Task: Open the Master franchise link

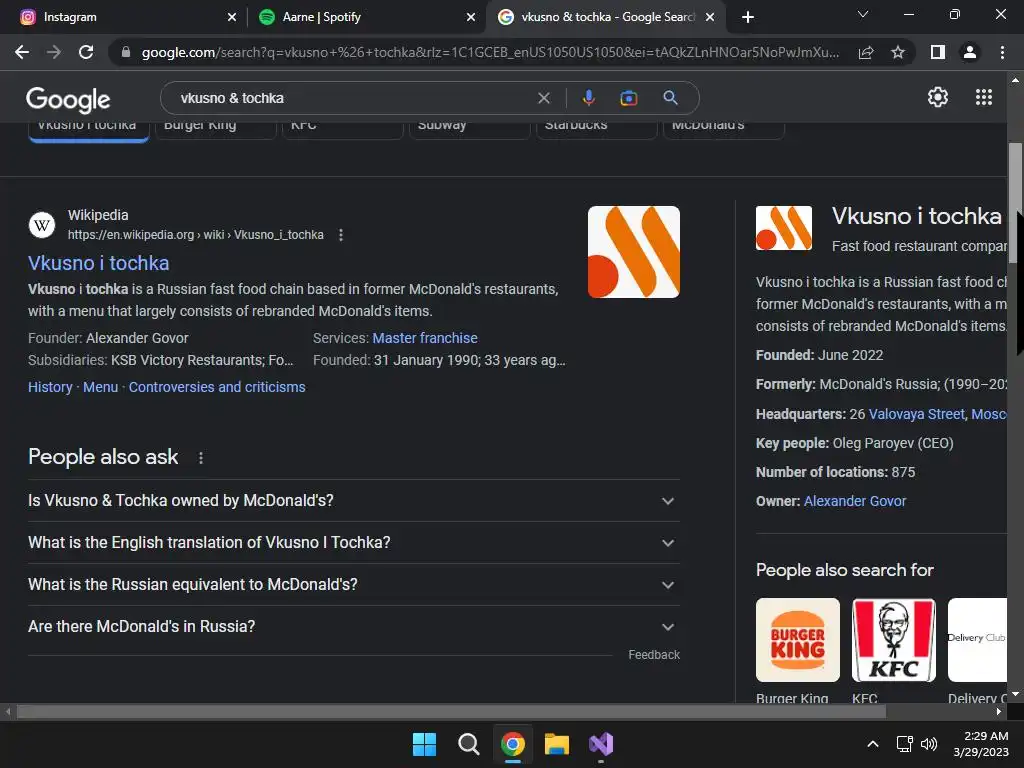Action: coord(424,338)
